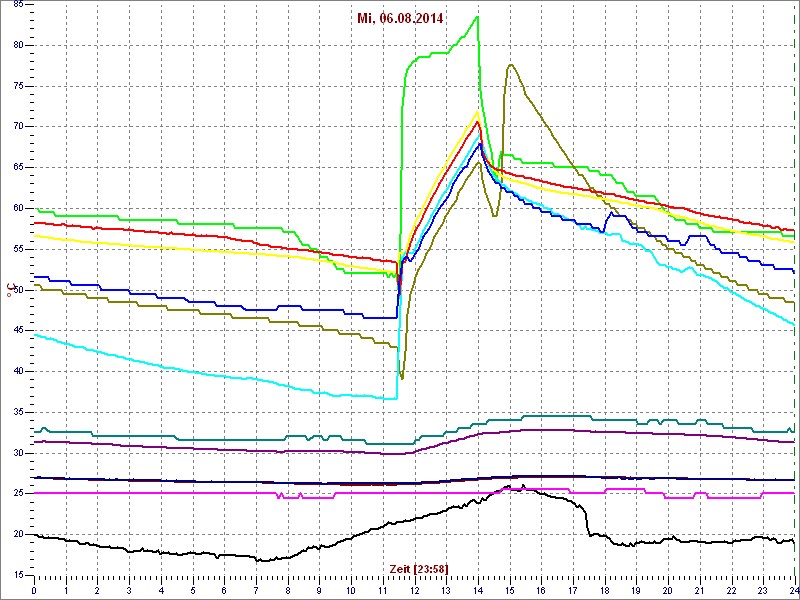Viewport: 800px width, 600px height.
Task: Click hour 1 on the time axis
Action: tap(66, 590)
